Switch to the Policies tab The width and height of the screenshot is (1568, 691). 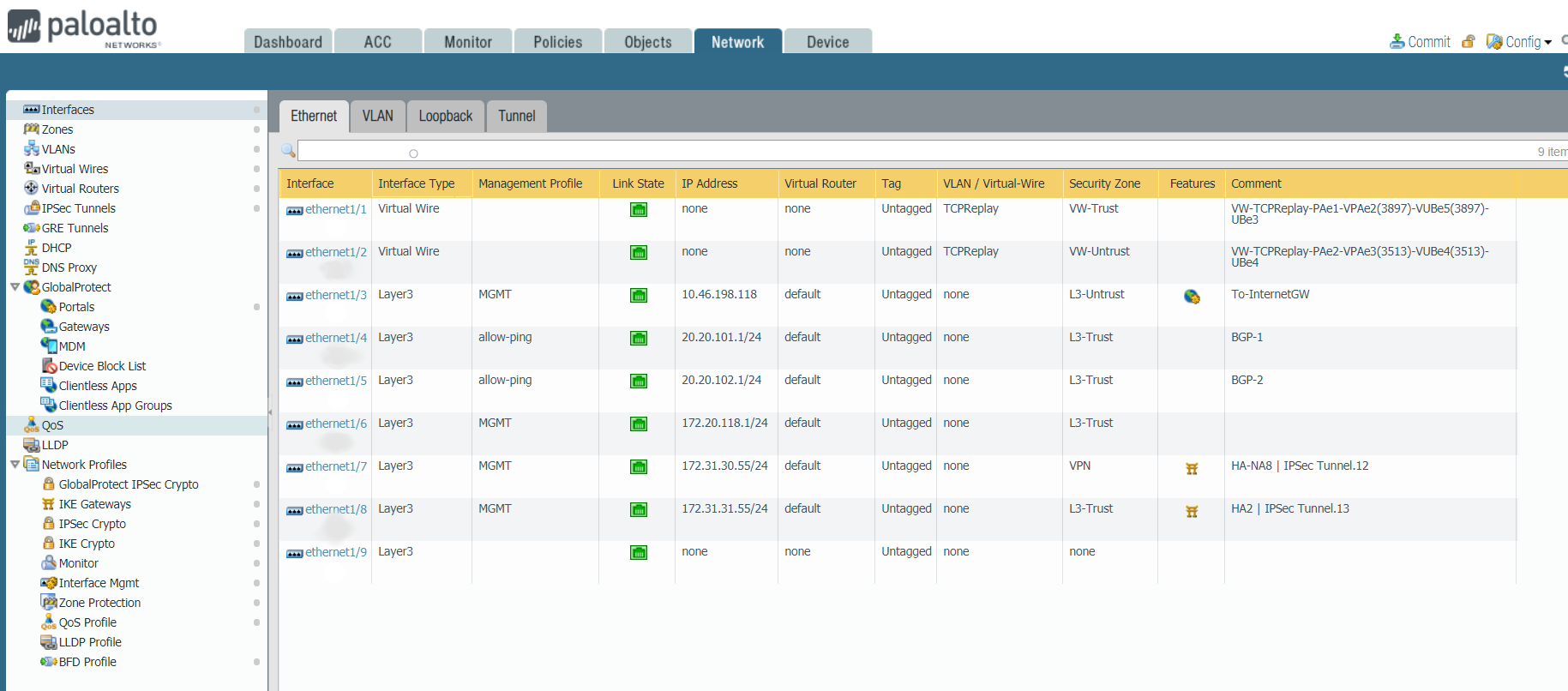click(x=557, y=42)
